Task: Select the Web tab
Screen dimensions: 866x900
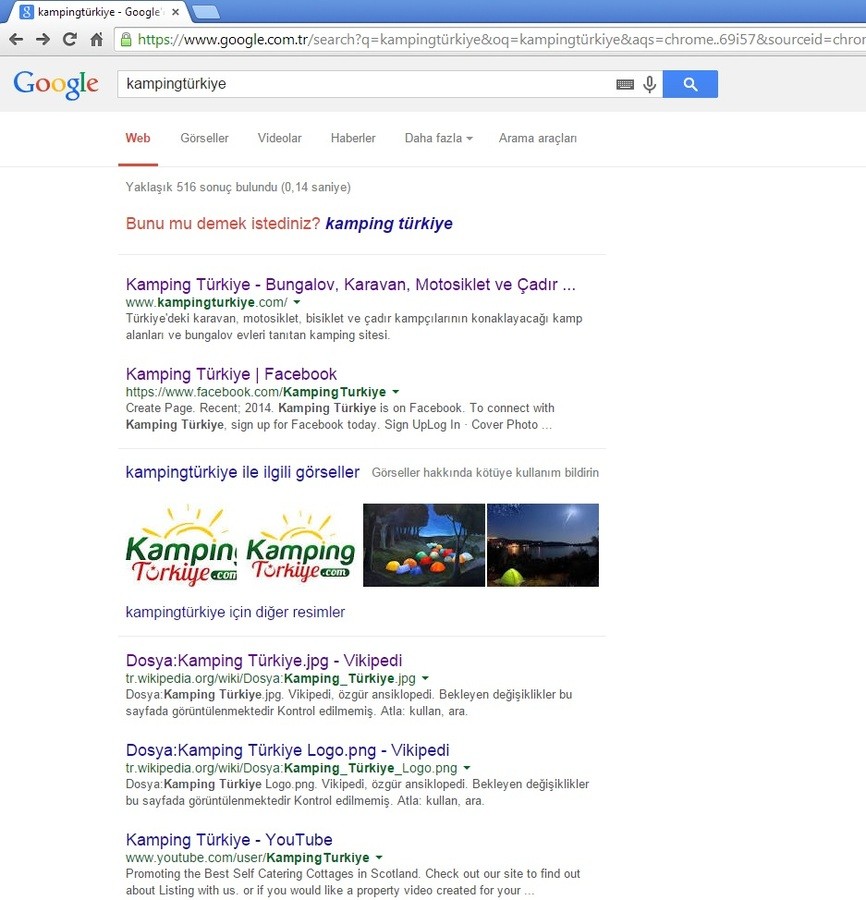Action: tap(138, 138)
